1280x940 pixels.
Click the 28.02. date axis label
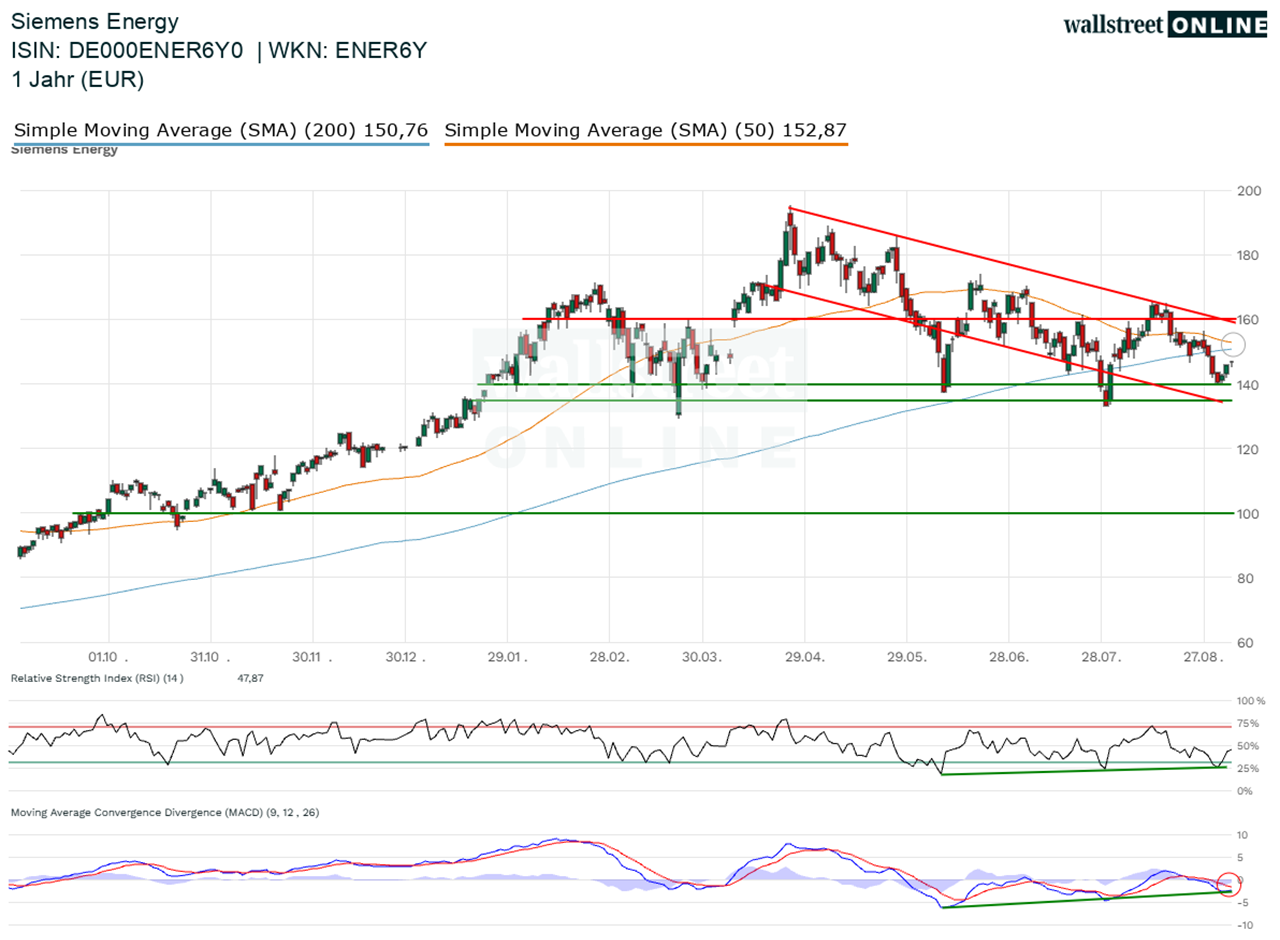610,657
